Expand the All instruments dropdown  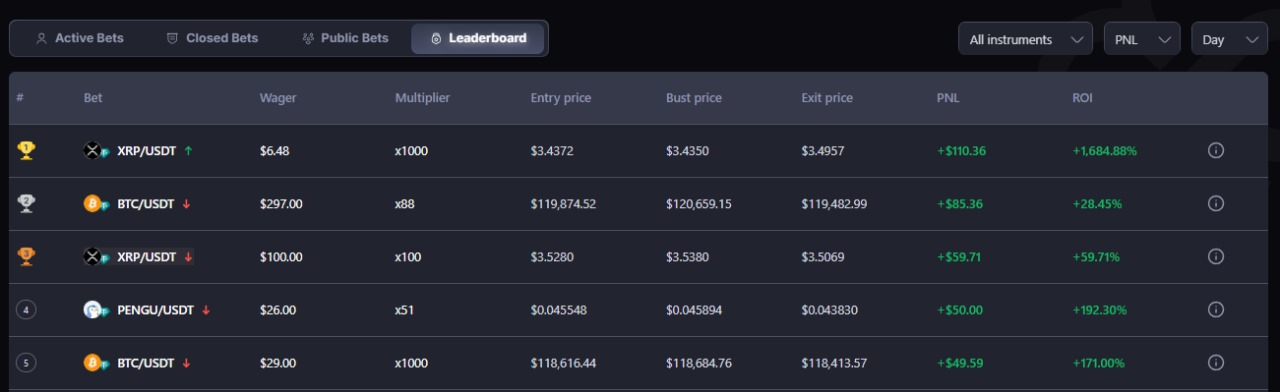[1025, 40]
